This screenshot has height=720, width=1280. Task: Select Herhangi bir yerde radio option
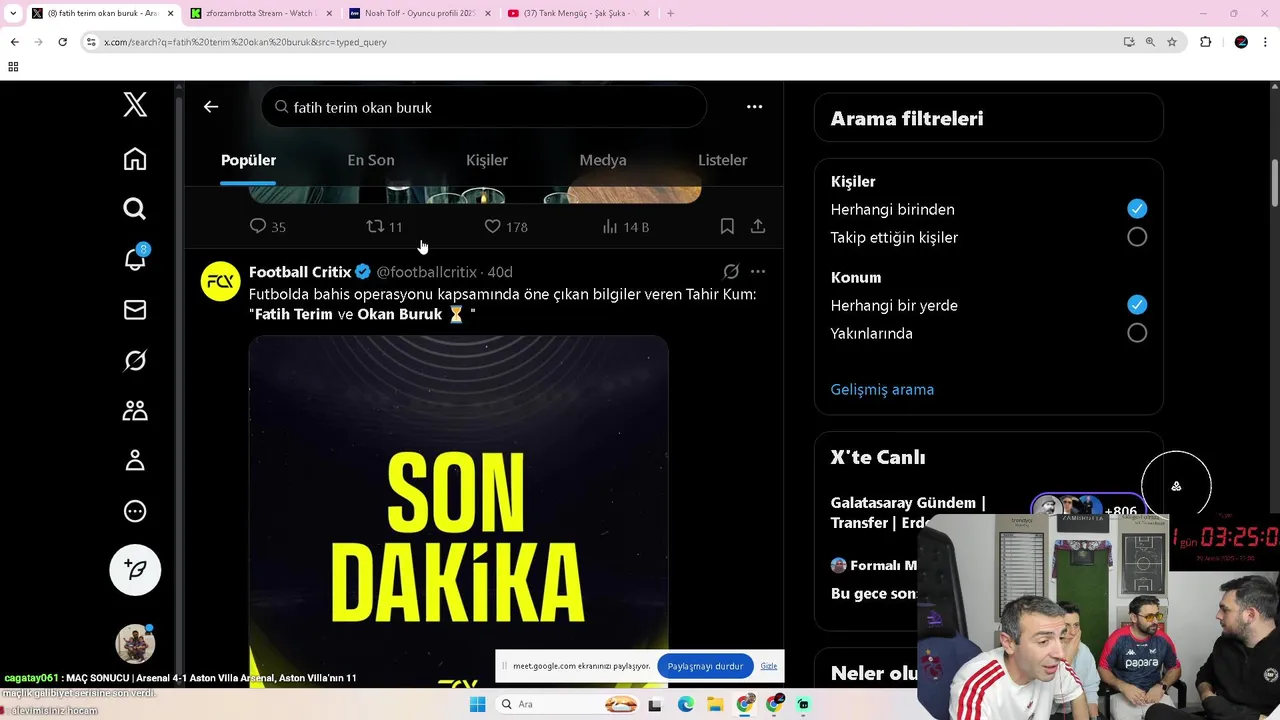click(x=1137, y=305)
